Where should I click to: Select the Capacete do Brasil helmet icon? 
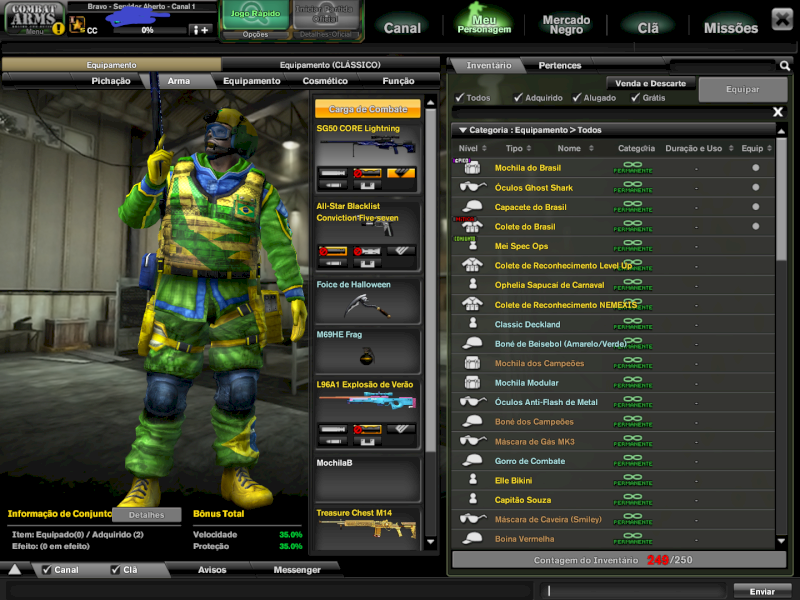click(x=472, y=207)
